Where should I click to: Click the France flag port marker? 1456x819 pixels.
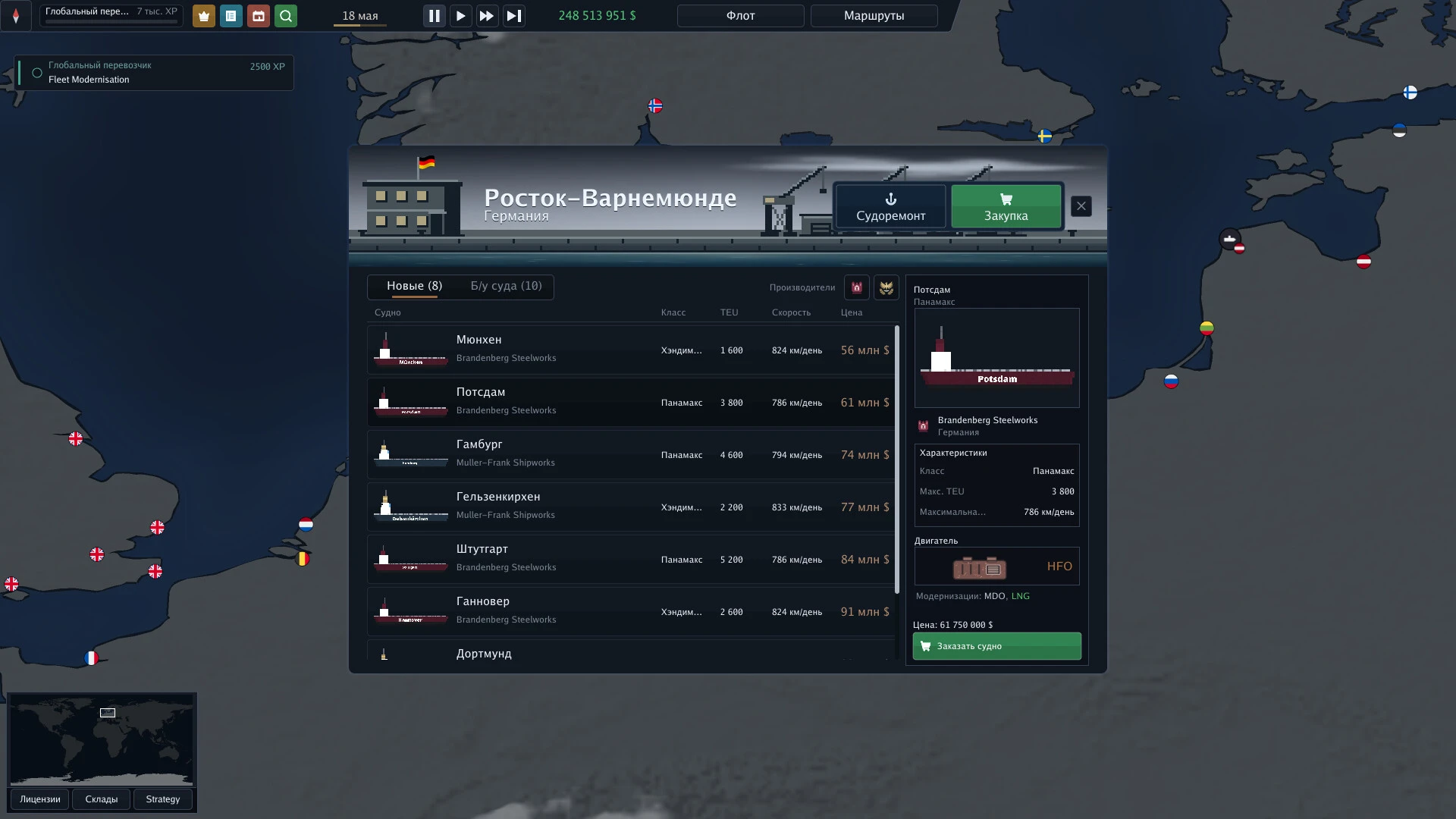coord(92,658)
